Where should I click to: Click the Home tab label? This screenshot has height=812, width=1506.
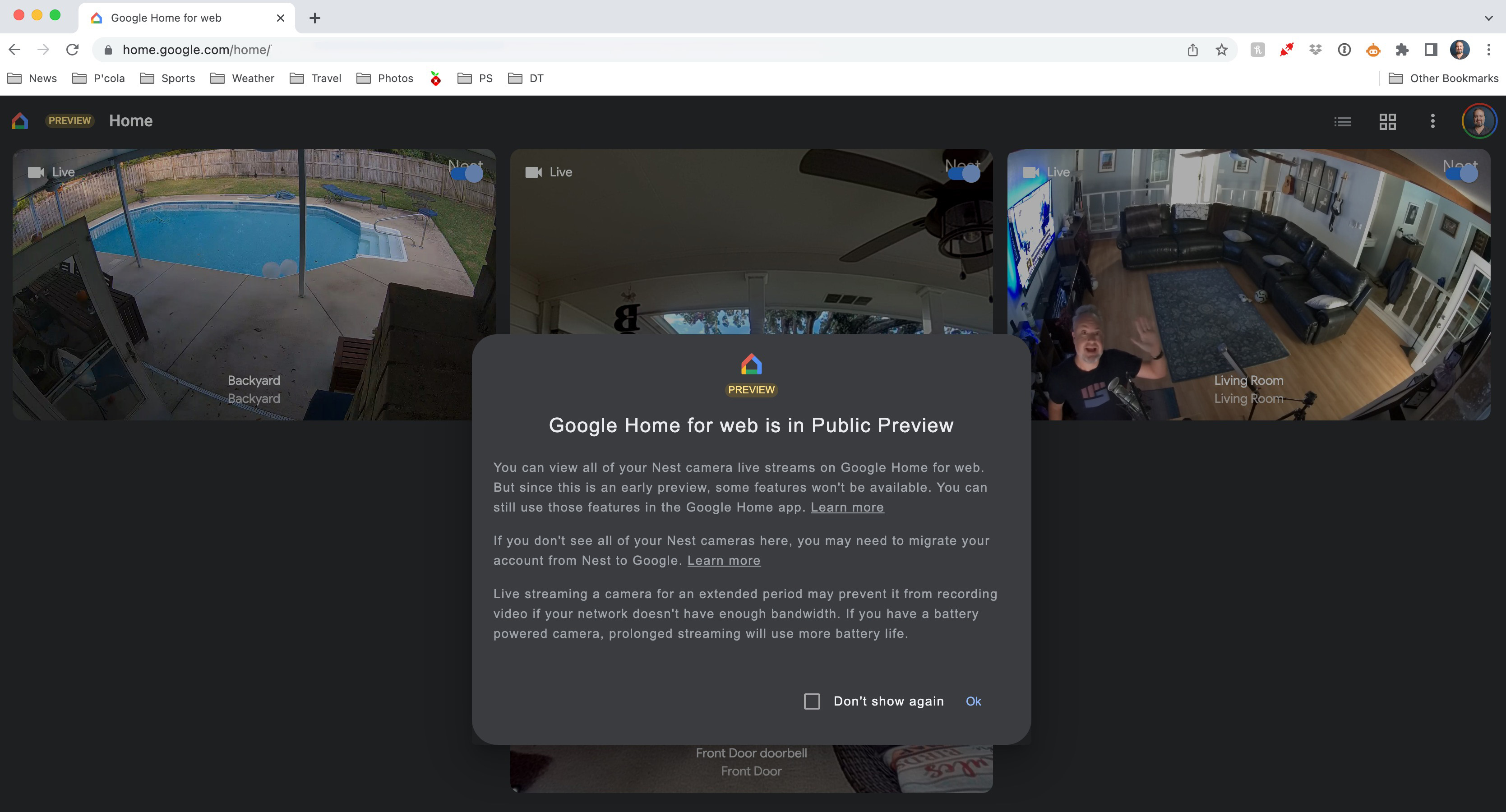[131, 121]
